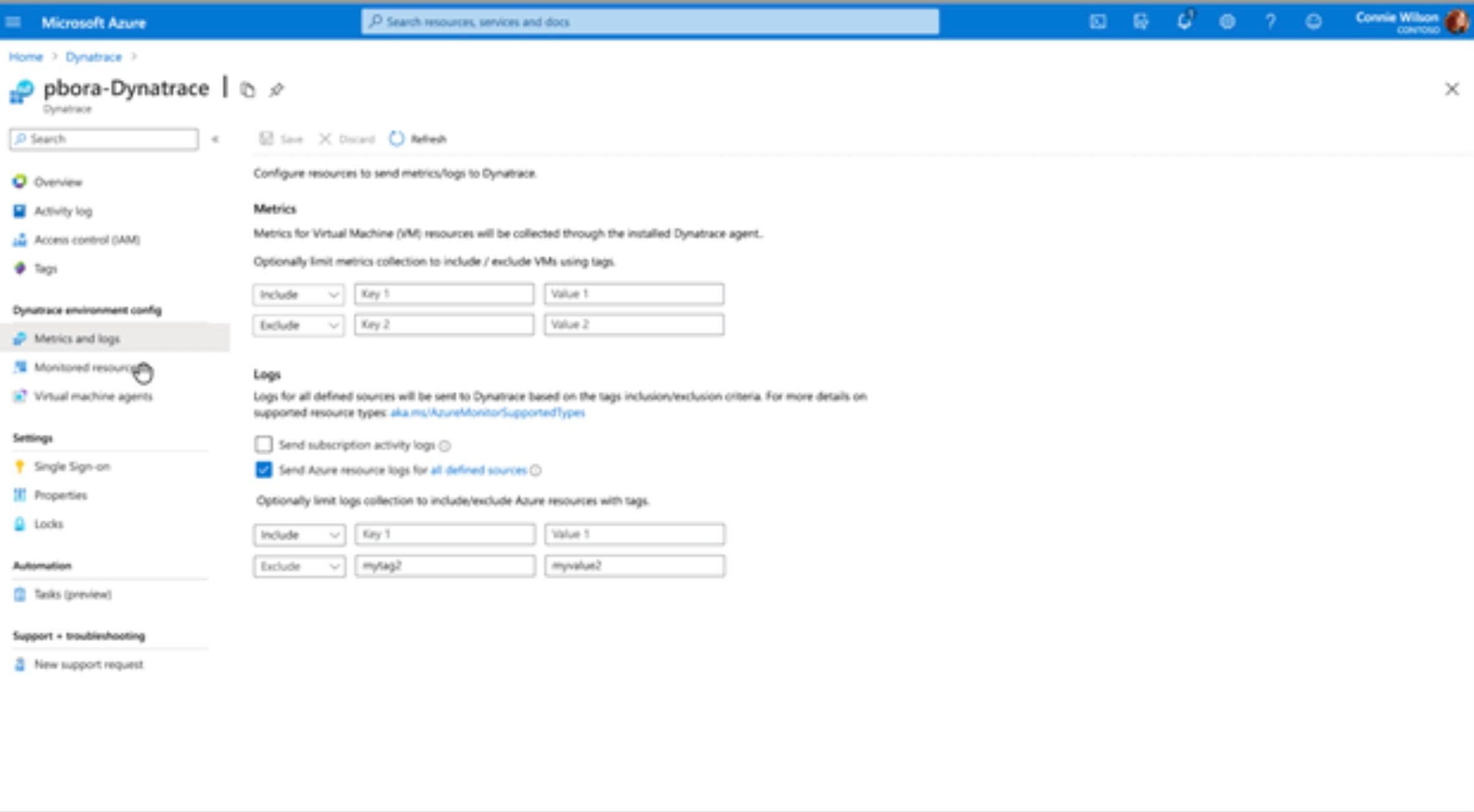Click the Access control (IAM) icon
Viewport: 1474px width, 812px height.
[20, 240]
